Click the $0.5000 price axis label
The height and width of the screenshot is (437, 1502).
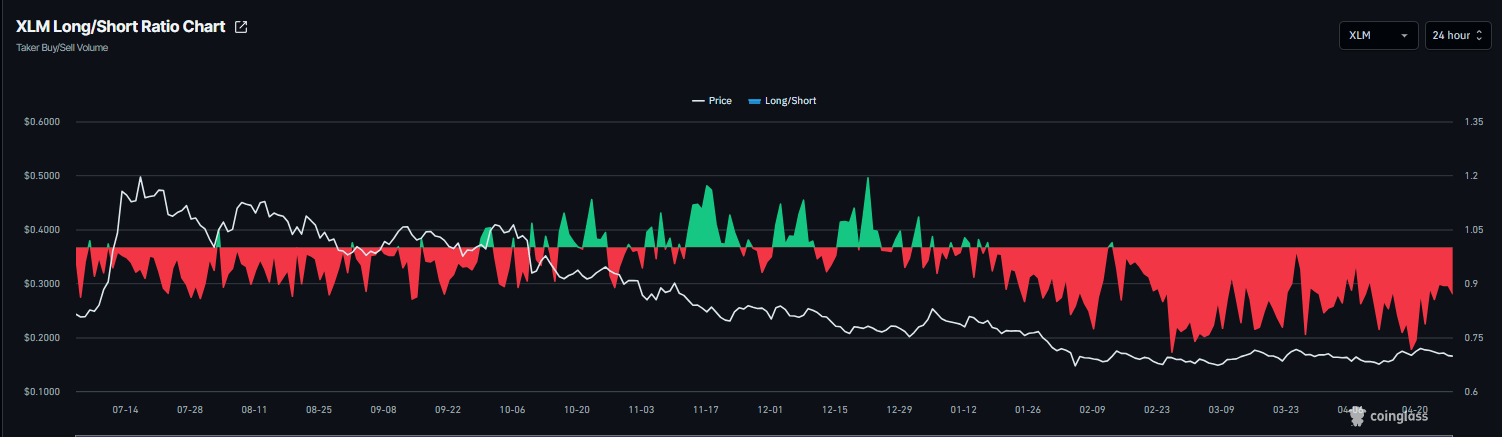pos(42,176)
